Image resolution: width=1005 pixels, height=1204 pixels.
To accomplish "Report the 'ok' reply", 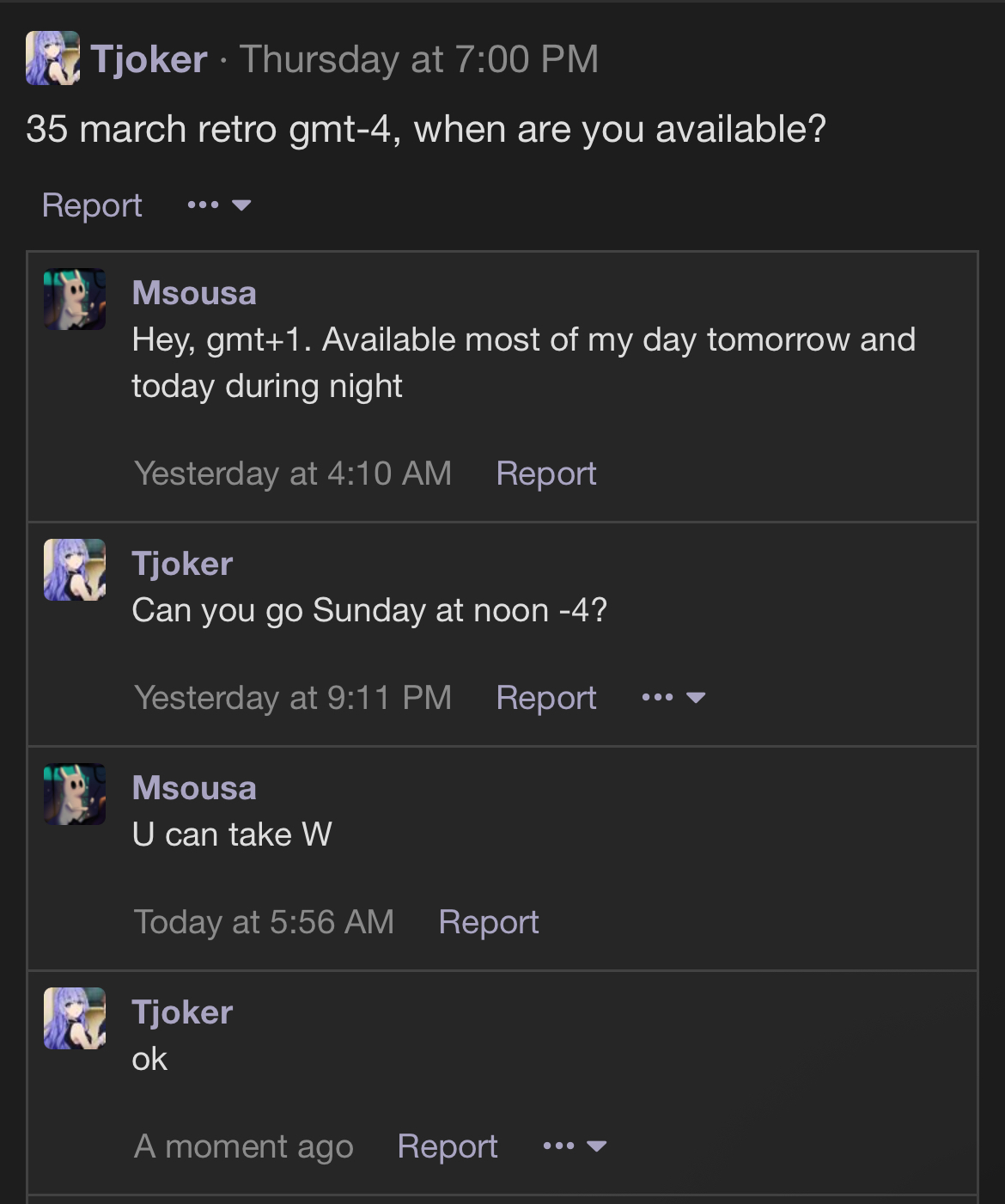I will [x=448, y=1146].
